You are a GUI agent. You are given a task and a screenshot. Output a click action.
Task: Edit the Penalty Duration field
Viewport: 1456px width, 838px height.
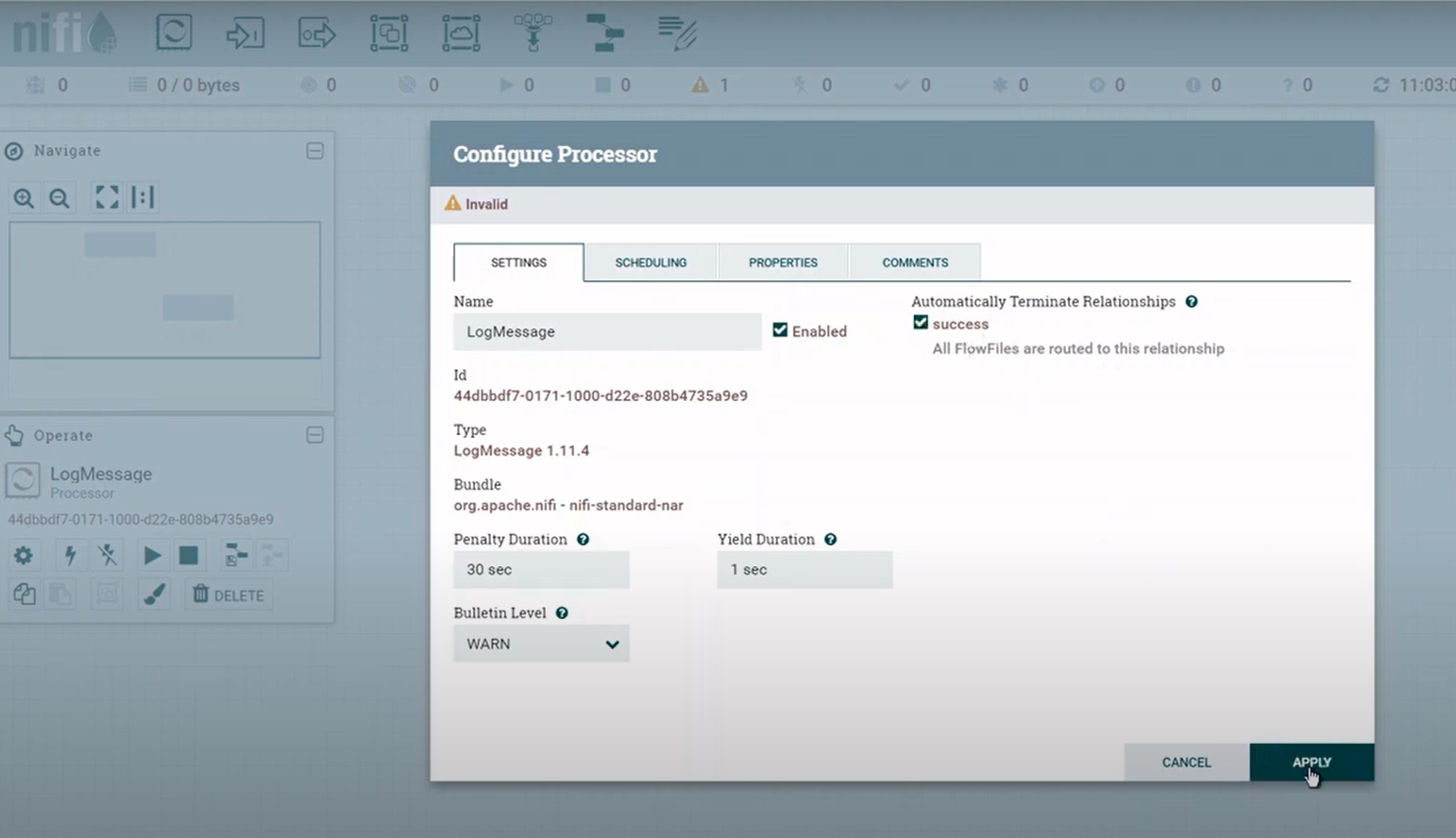click(x=541, y=570)
